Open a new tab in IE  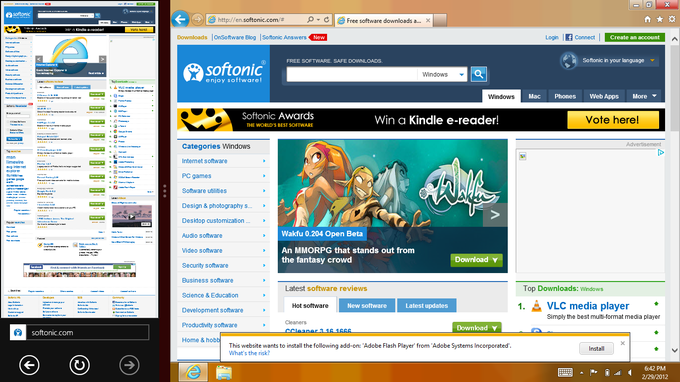pos(440,20)
